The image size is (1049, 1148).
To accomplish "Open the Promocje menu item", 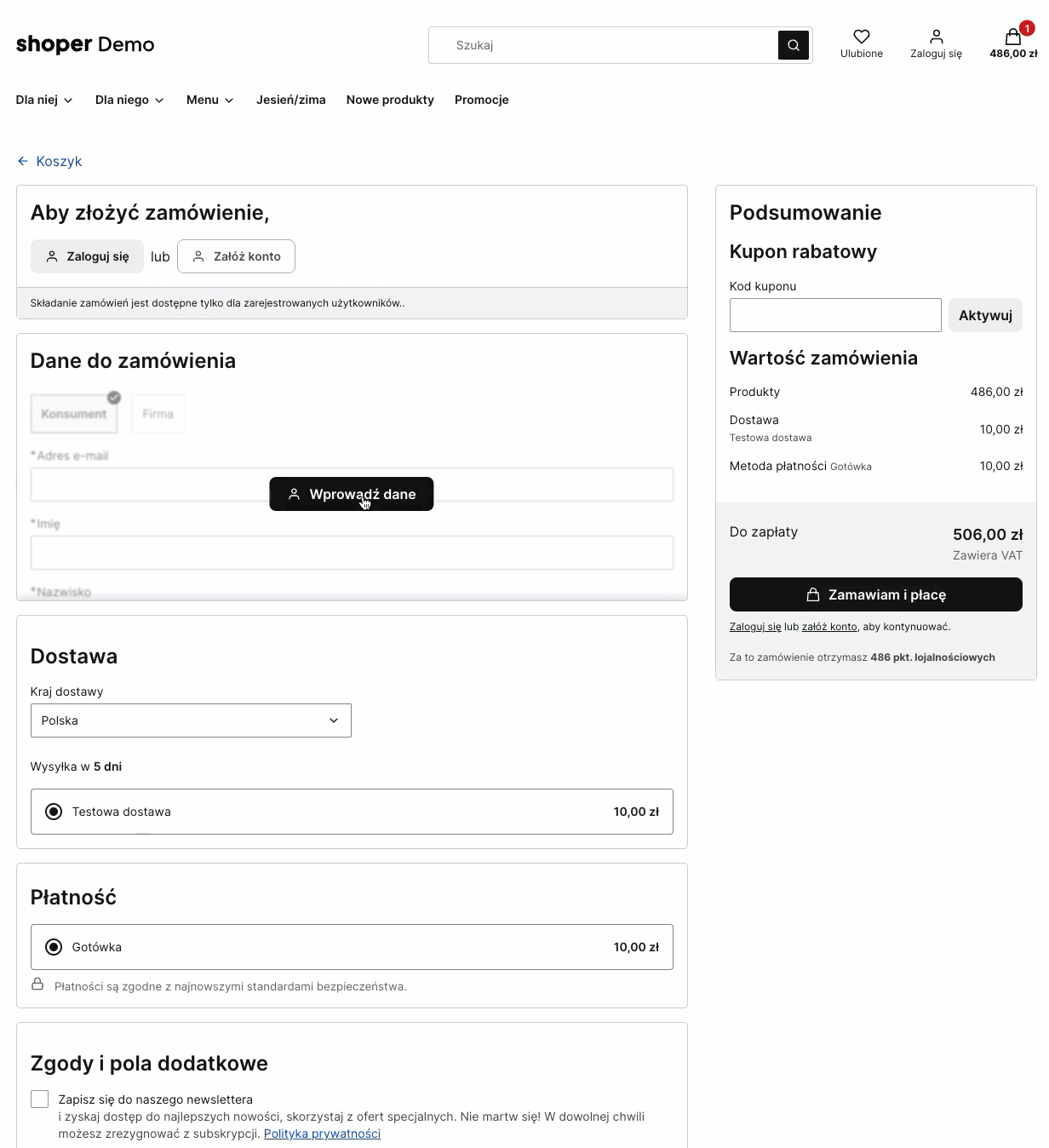I will pyautogui.click(x=481, y=100).
